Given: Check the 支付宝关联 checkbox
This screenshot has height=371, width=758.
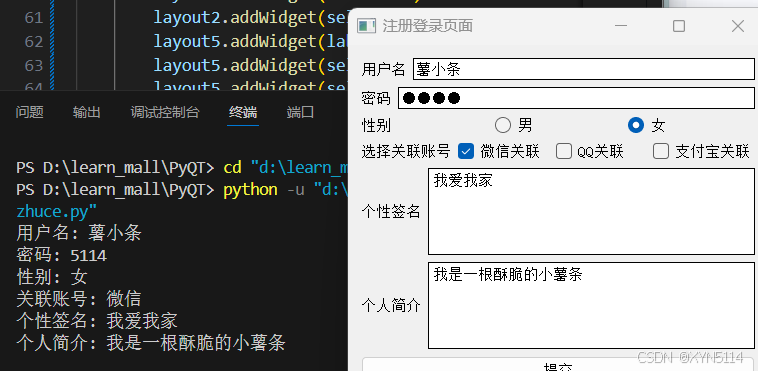Looking at the screenshot, I should [661, 151].
